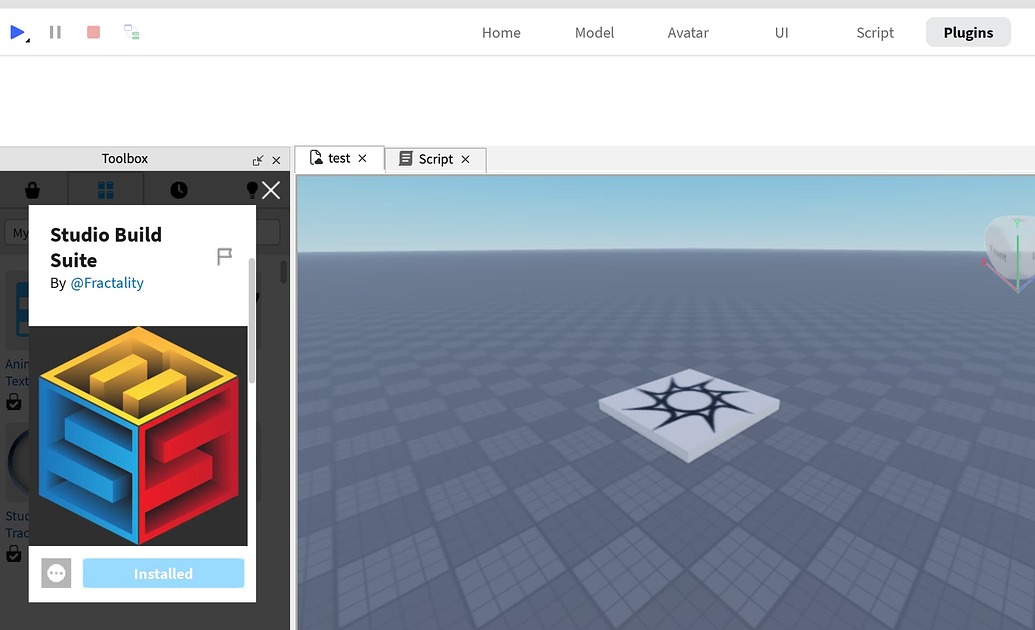Image resolution: width=1035 pixels, height=630 pixels.
Task: Open the Toolbox Inventory grid tab
Action: point(106,190)
